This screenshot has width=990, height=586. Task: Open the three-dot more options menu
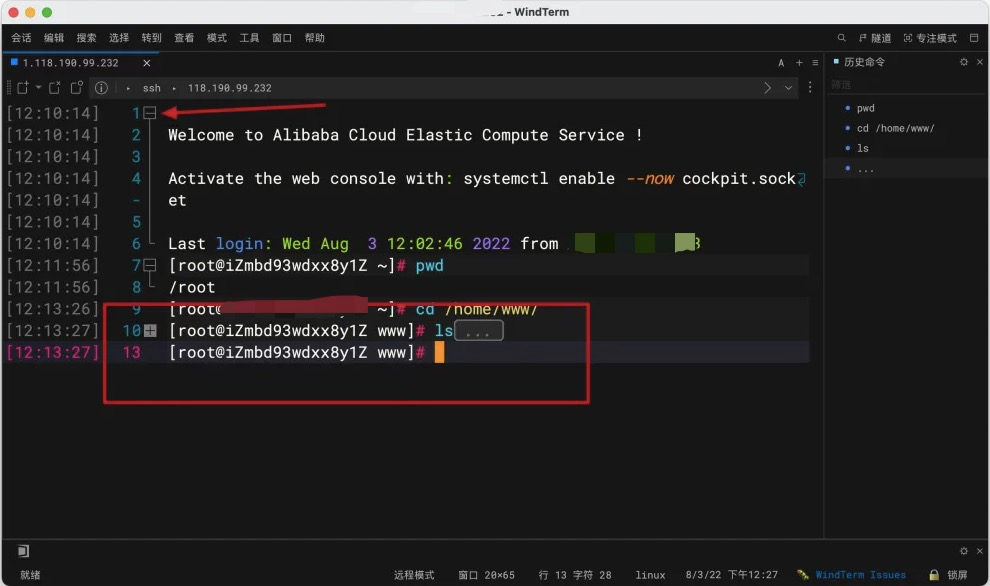click(810, 87)
